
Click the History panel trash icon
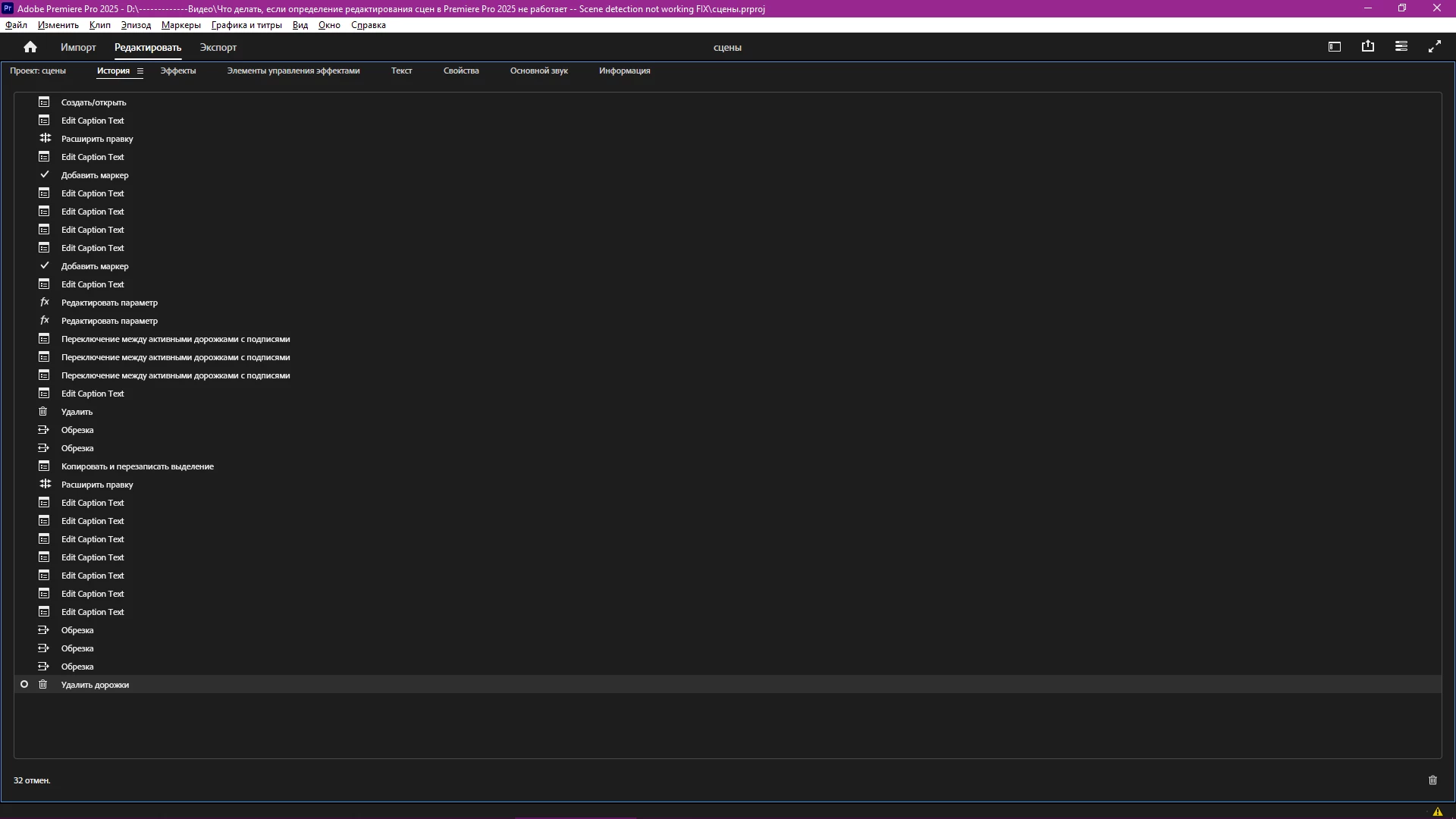pyautogui.click(x=1432, y=780)
